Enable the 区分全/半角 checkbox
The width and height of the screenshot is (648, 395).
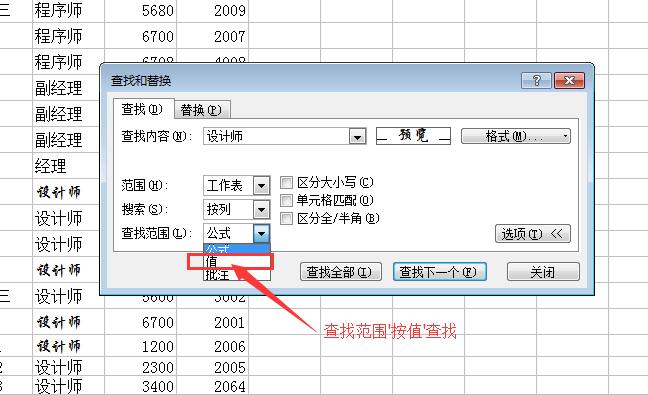point(286,218)
